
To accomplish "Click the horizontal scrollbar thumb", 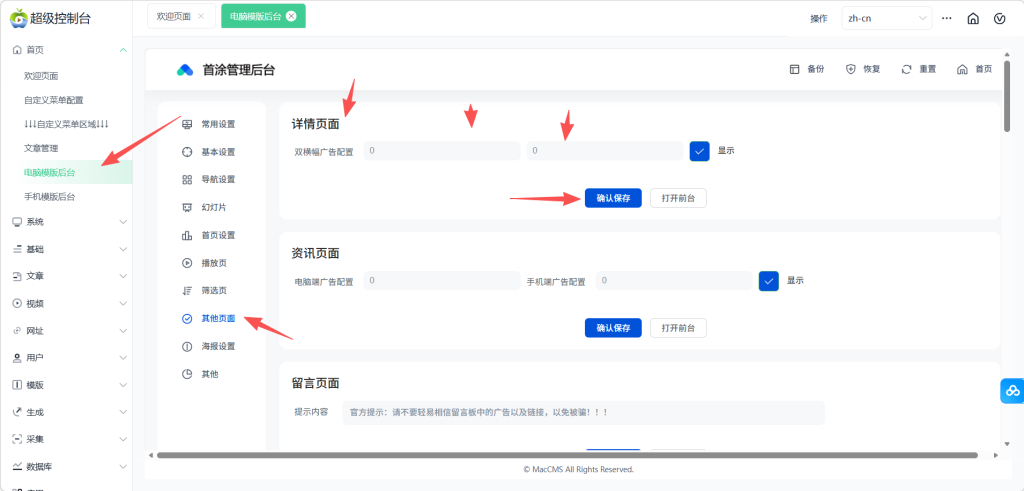I will [567, 455].
